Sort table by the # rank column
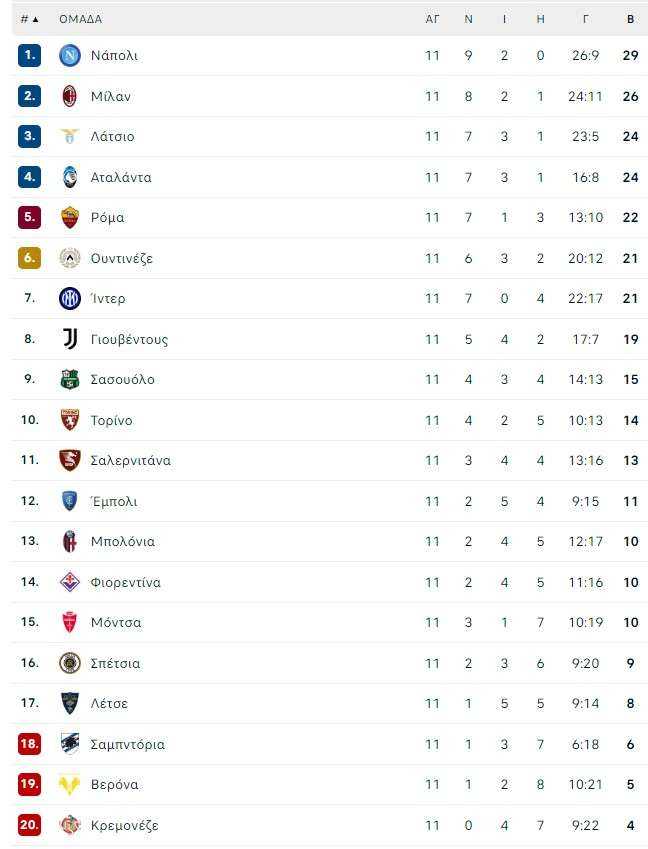The image size is (648, 849). [29, 19]
